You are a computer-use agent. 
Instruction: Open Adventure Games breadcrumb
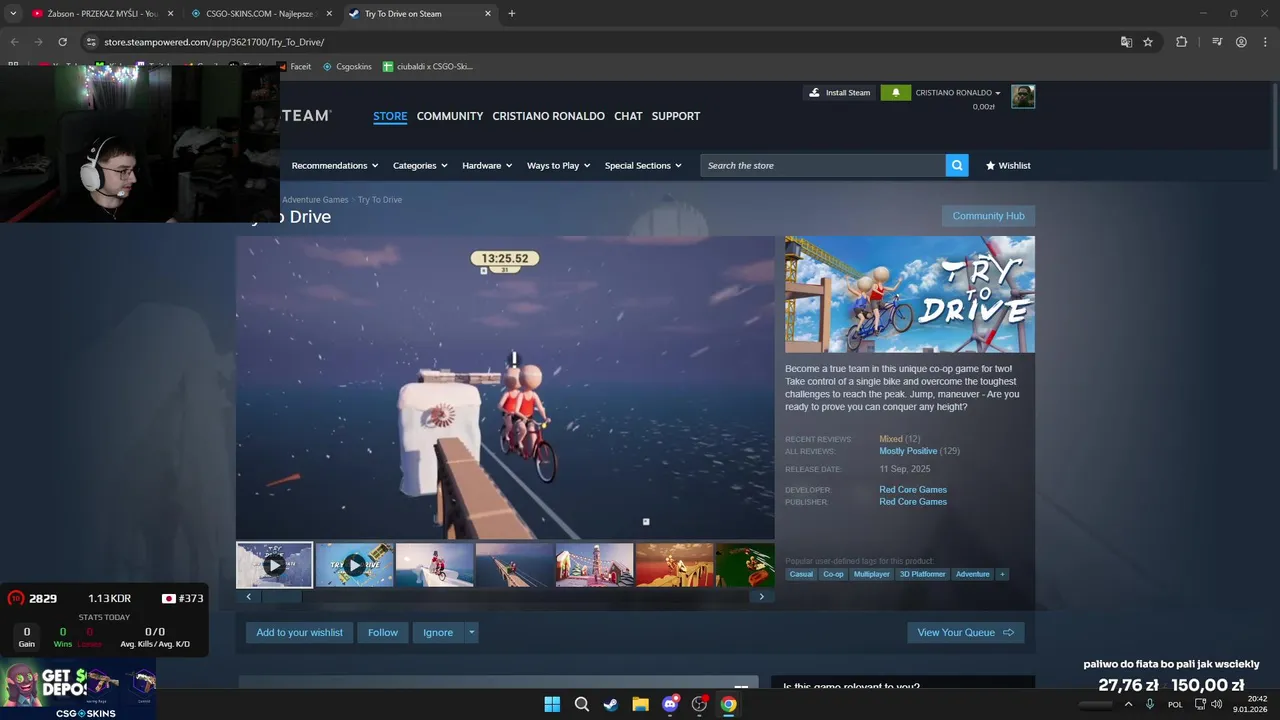click(315, 200)
